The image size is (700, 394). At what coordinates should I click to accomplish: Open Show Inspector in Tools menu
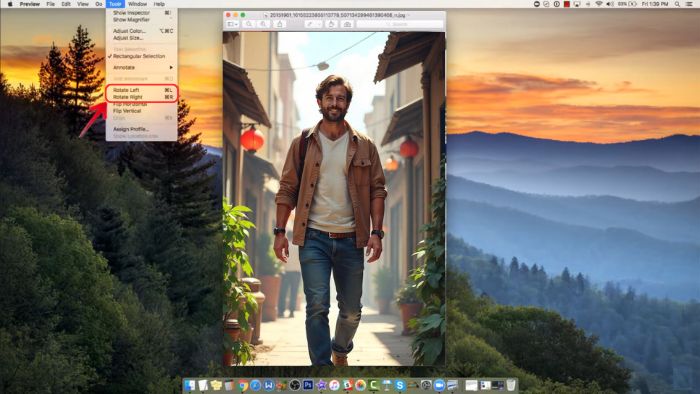(x=141, y=13)
